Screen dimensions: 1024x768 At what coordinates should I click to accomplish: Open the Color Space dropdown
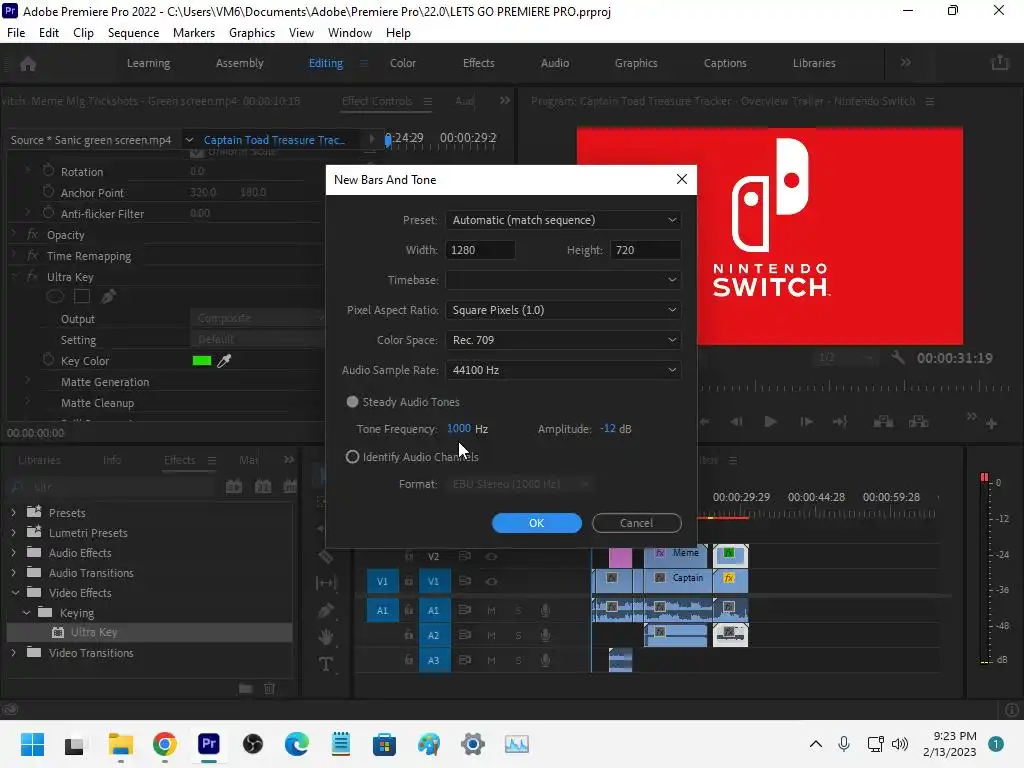tap(564, 340)
